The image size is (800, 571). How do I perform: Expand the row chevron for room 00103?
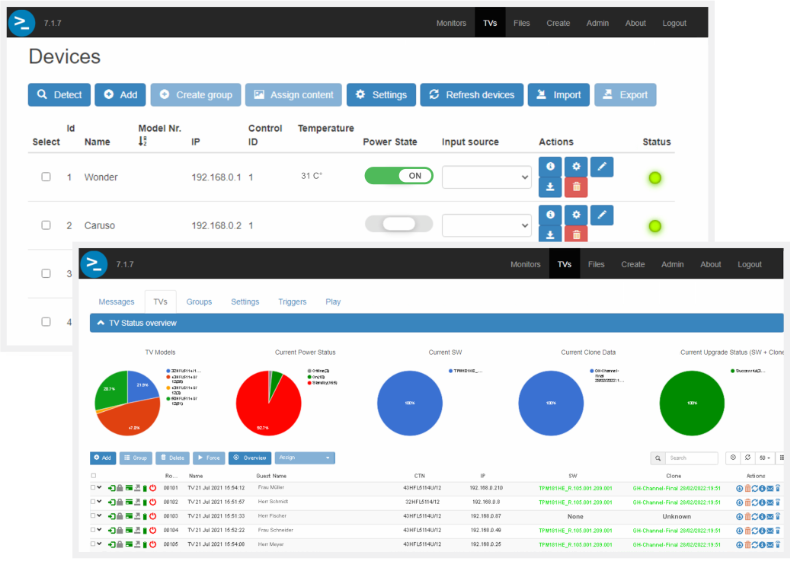click(99, 515)
